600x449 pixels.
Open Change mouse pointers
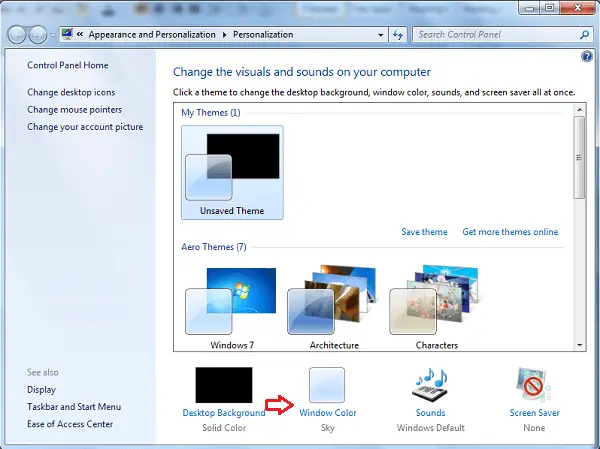pos(75,109)
